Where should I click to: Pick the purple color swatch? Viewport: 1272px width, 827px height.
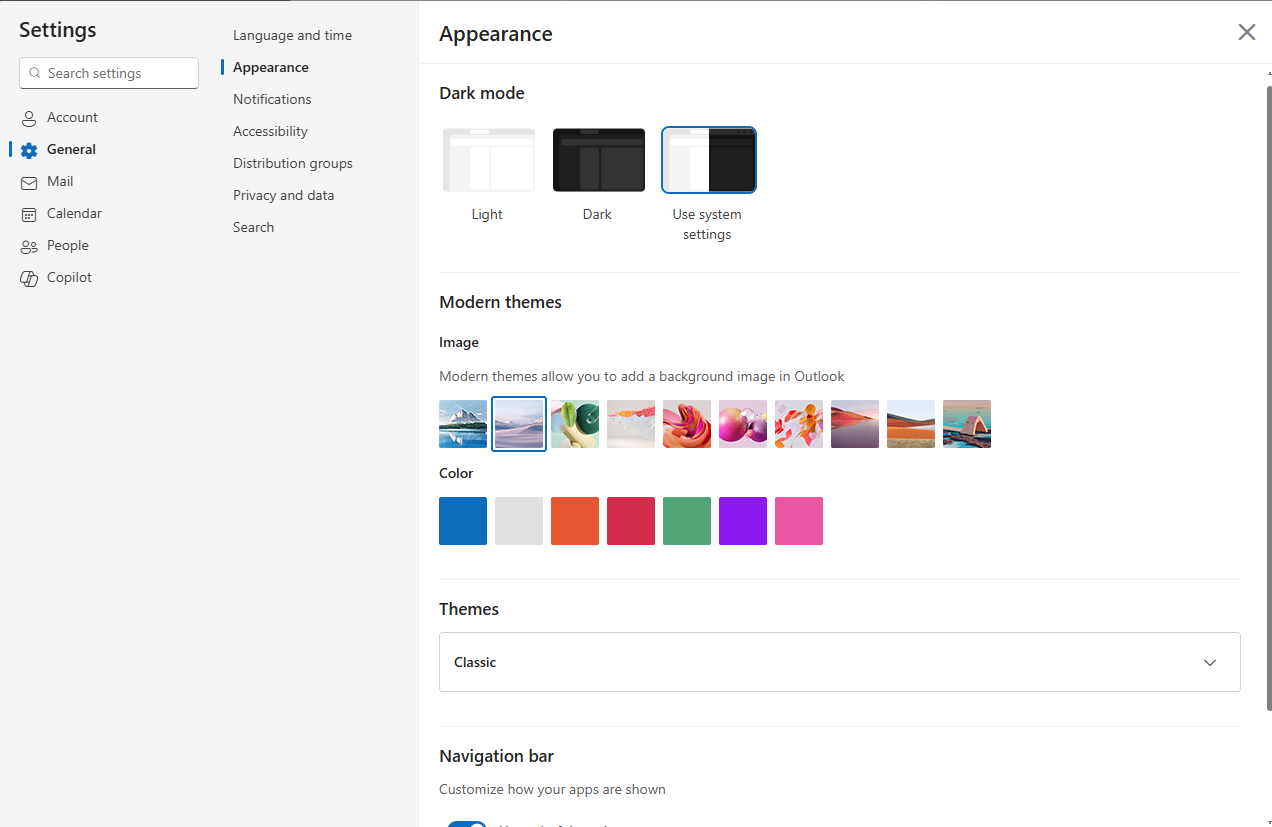[x=742, y=521]
